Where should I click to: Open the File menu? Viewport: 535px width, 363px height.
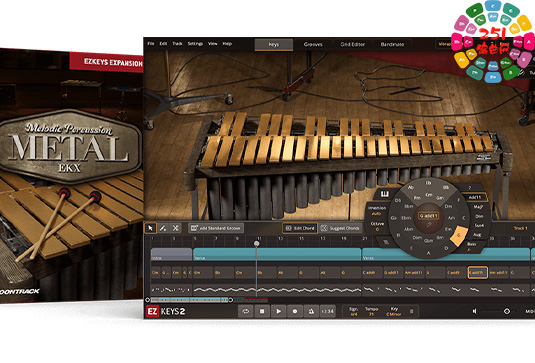point(151,44)
